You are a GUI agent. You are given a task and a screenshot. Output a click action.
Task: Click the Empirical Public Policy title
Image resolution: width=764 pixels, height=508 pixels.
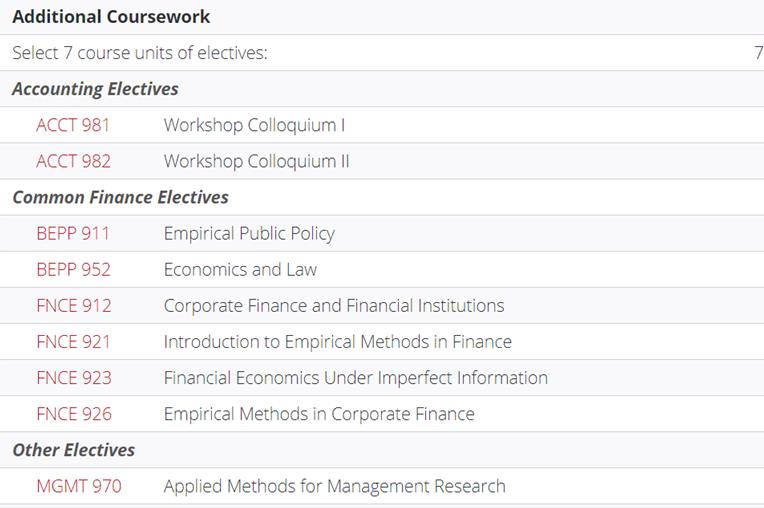pyautogui.click(x=249, y=233)
